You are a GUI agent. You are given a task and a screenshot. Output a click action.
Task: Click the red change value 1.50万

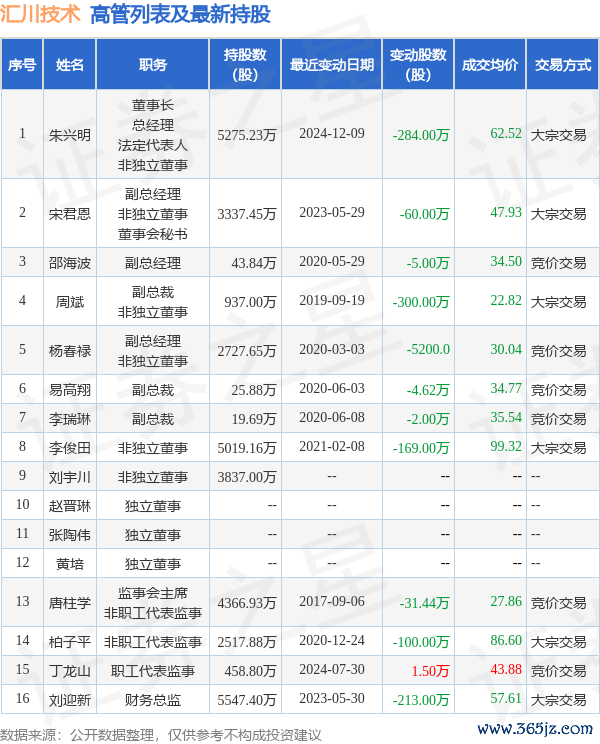pyautogui.click(x=430, y=671)
